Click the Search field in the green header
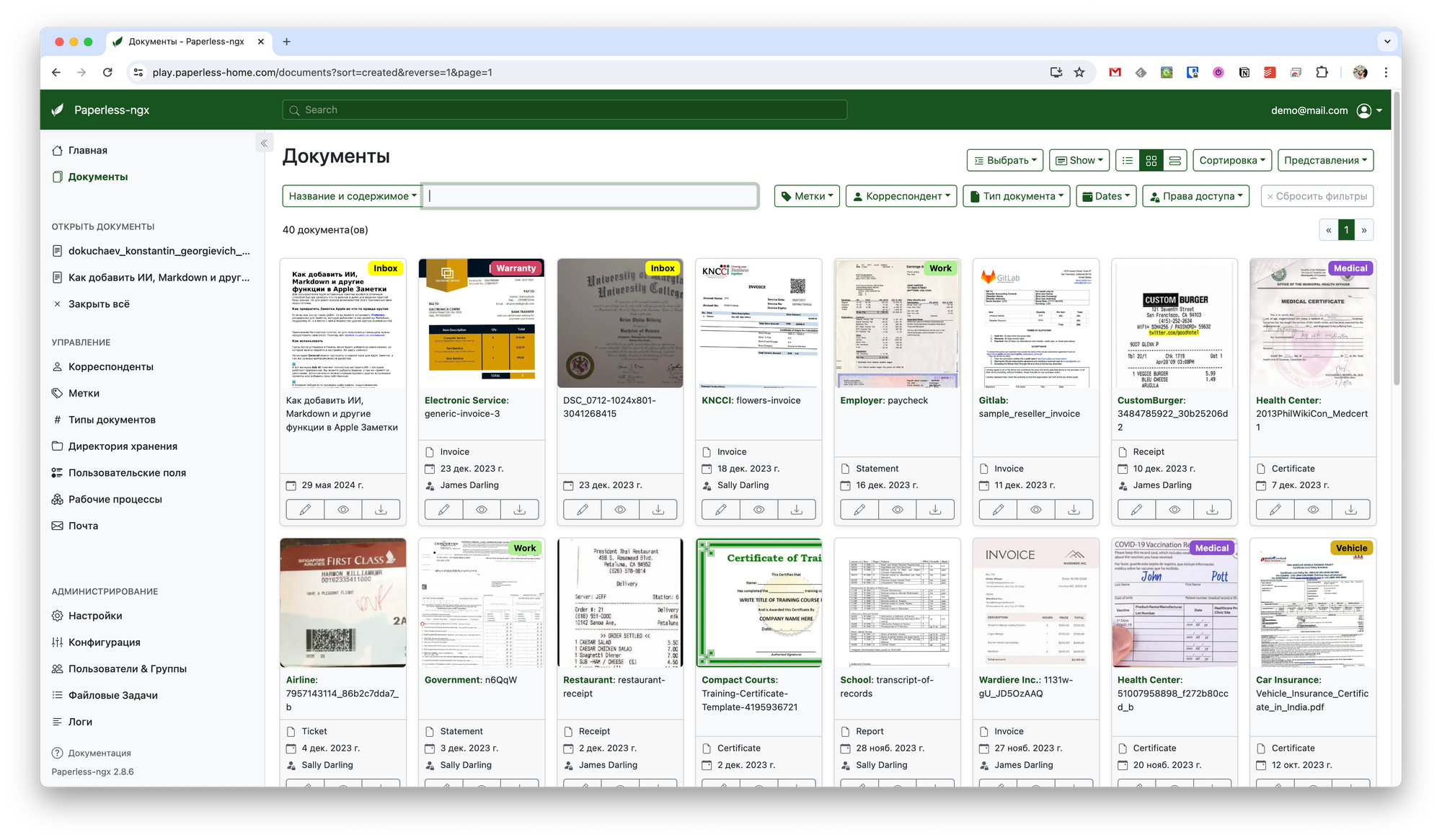The height and width of the screenshot is (840, 1442). pyautogui.click(x=564, y=110)
